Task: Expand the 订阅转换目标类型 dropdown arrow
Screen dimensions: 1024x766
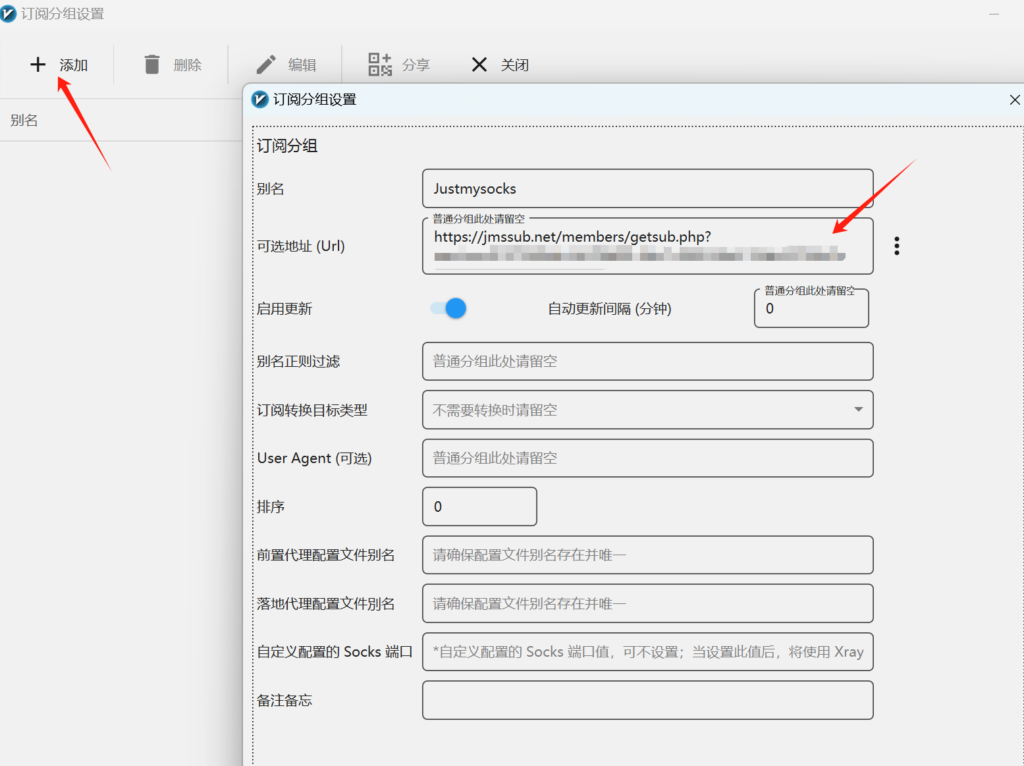Action: (858, 410)
